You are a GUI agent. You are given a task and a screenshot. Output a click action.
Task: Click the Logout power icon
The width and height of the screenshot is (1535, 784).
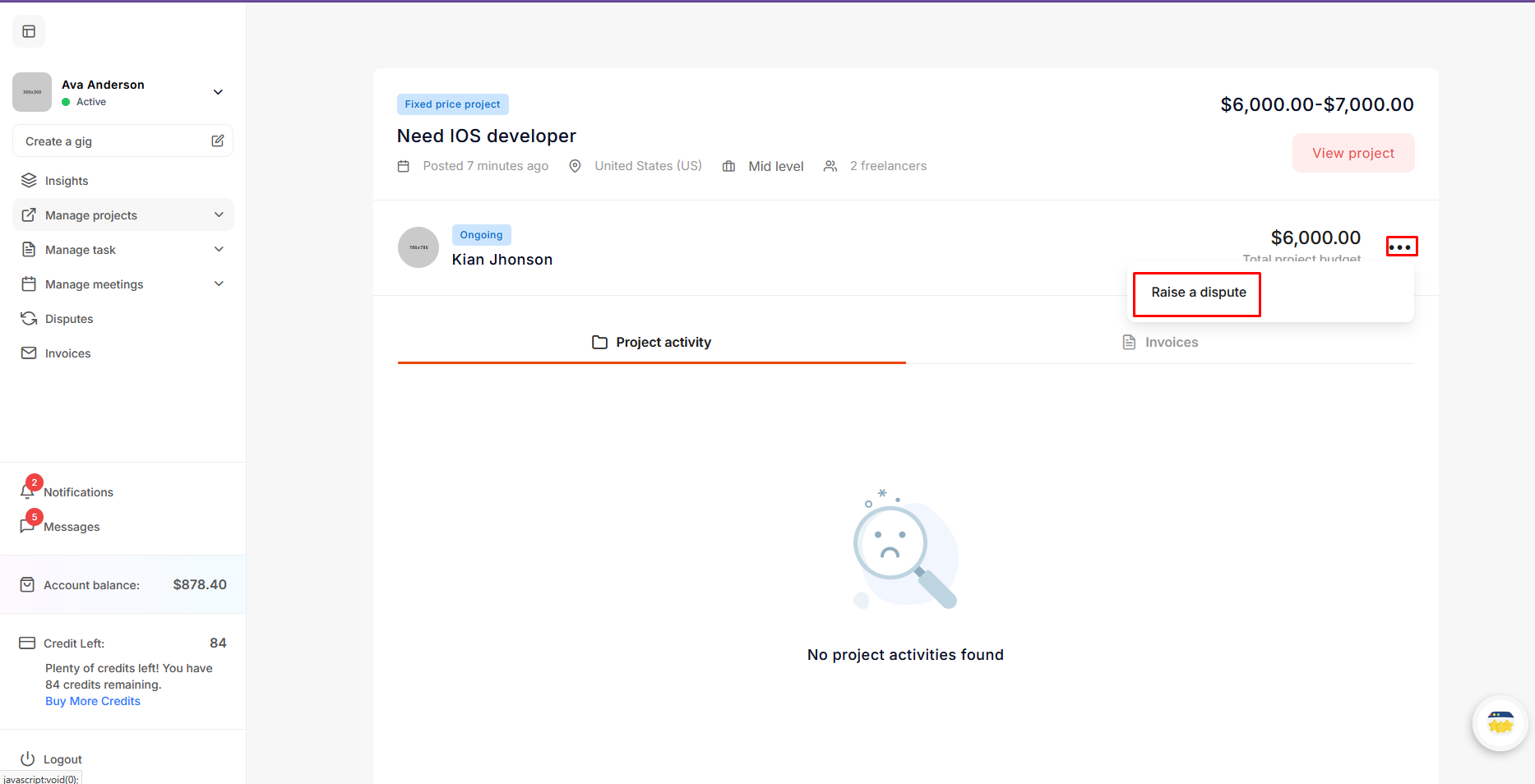click(28, 759)
